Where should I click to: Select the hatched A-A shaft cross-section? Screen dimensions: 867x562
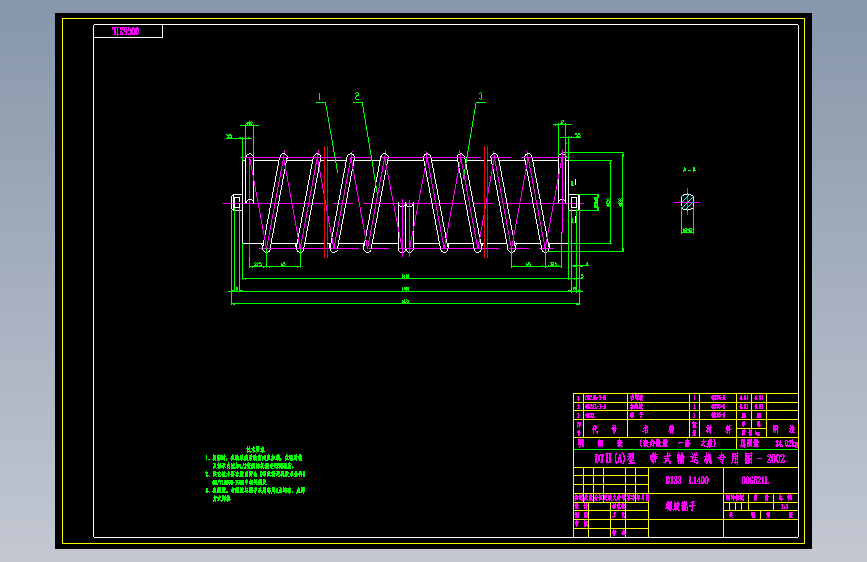point(687,201)
